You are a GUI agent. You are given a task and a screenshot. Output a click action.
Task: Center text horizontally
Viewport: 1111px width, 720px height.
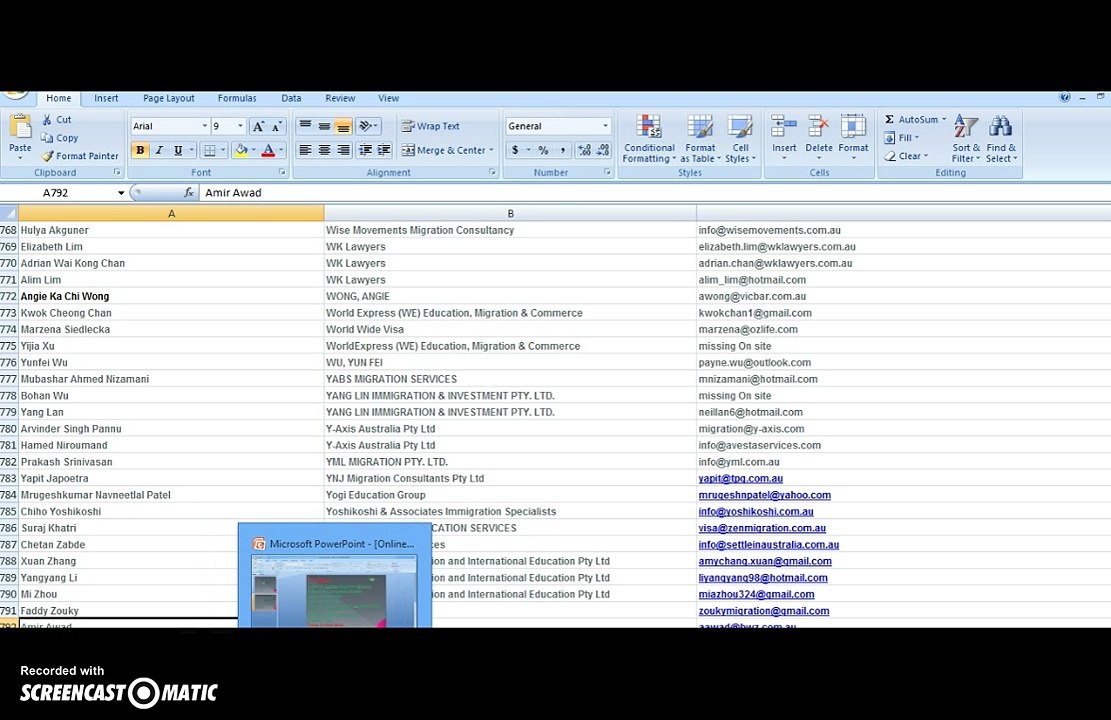(x=325, y=150)
